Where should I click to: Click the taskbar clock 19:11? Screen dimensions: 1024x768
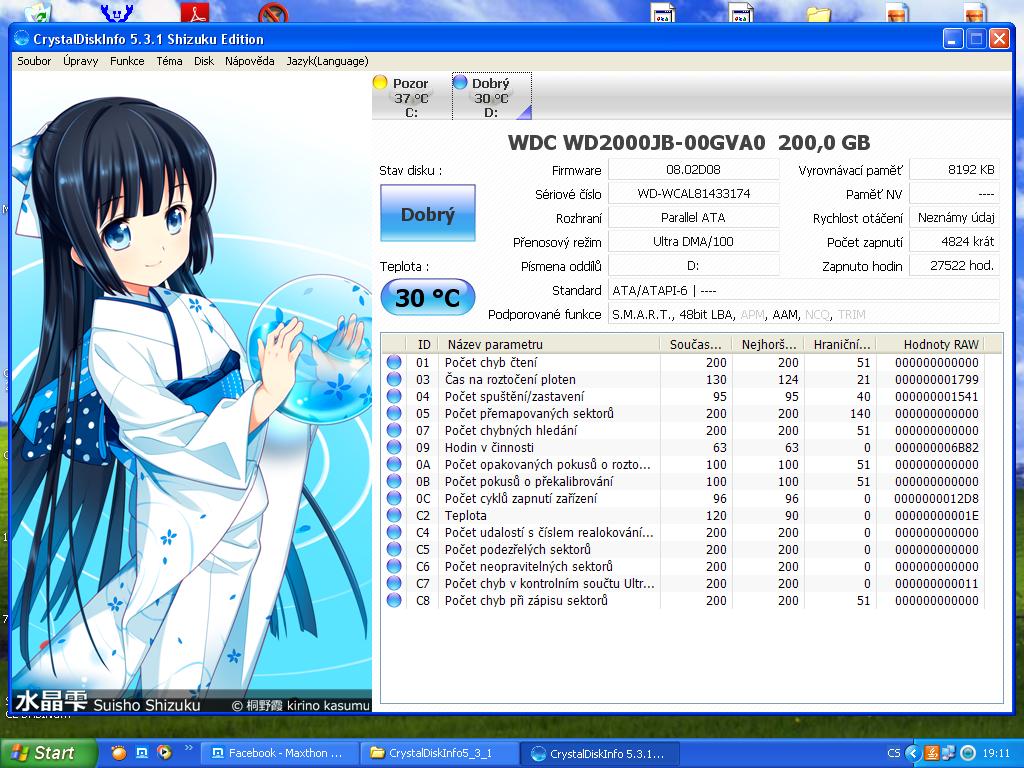996,753
